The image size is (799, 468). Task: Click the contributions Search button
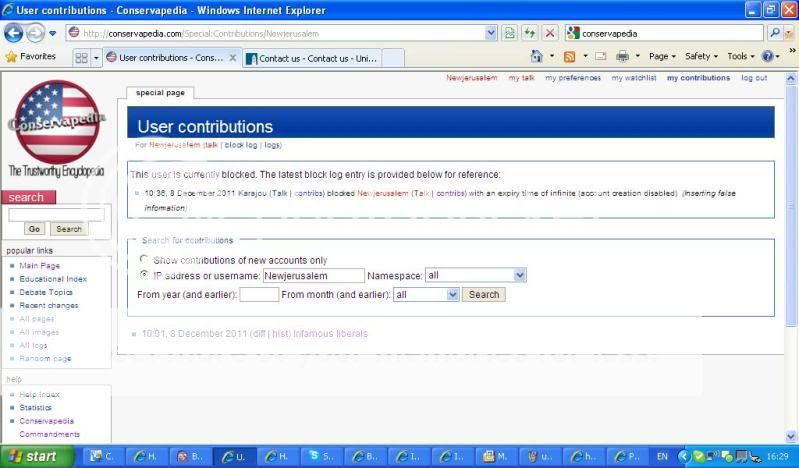pos(484,295)
